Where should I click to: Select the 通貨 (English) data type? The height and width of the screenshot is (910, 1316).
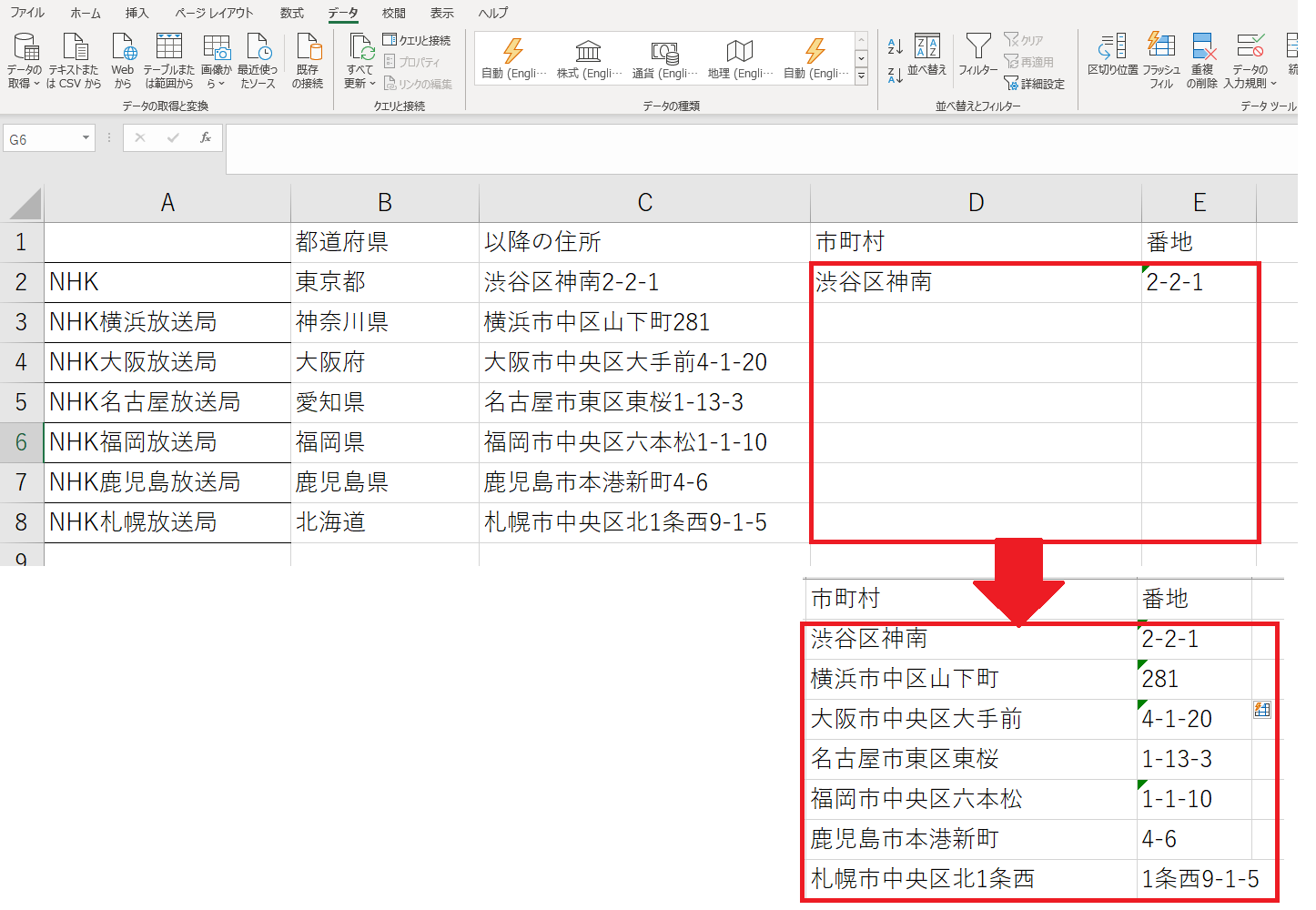pyautogui.click(x=664, y=59)
